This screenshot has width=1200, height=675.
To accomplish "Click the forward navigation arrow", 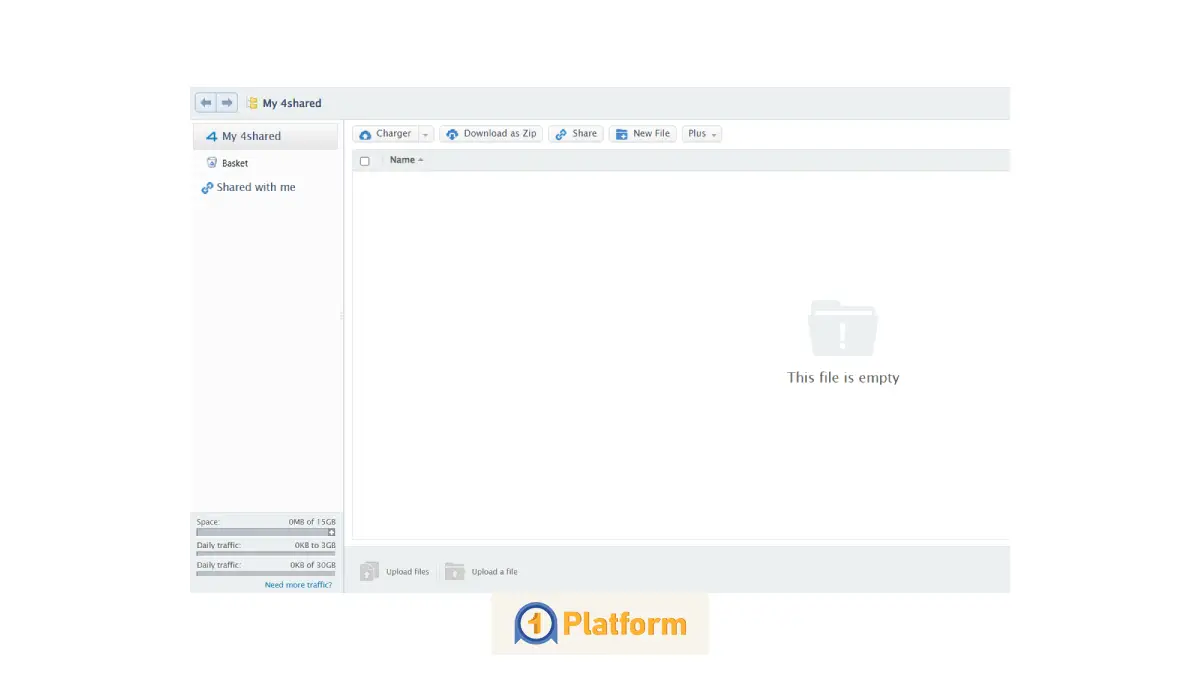I will [x=227, y=103].
